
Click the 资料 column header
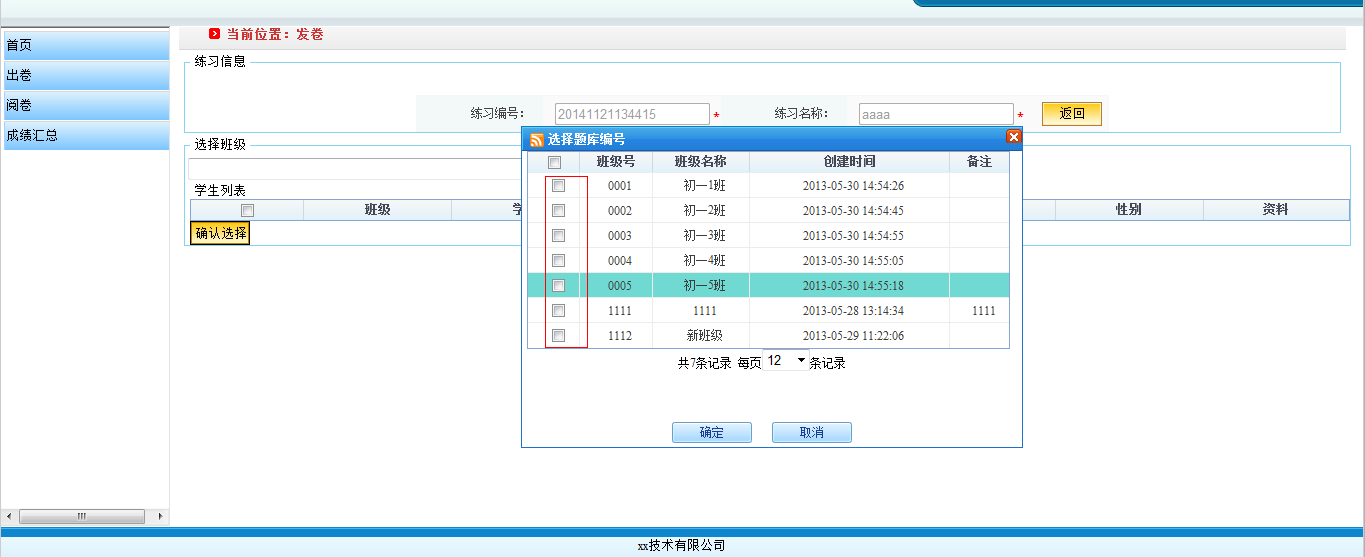tap(1275, 210)
